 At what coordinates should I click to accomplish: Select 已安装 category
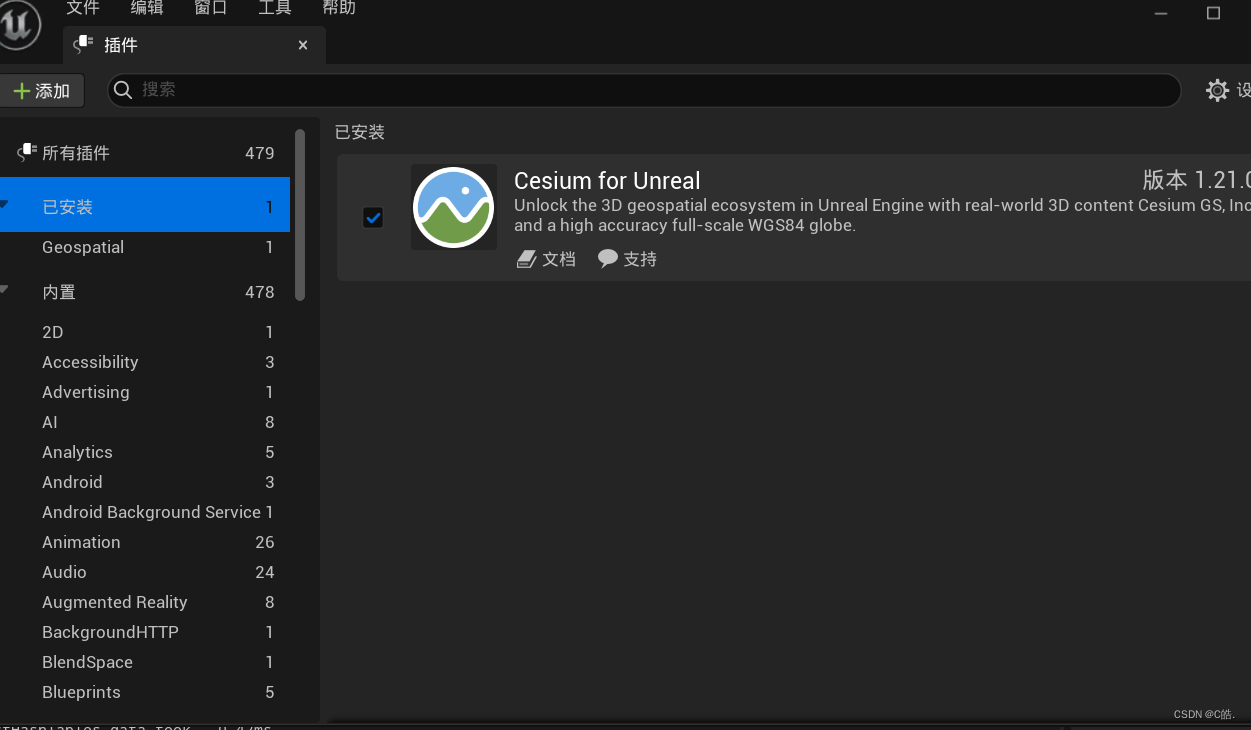pos(145,205)
